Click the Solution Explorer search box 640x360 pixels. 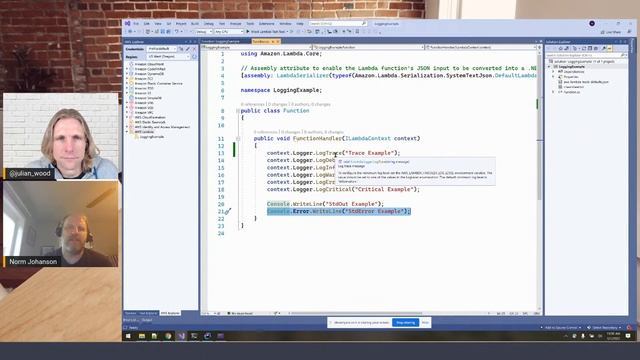coord(586,55)
